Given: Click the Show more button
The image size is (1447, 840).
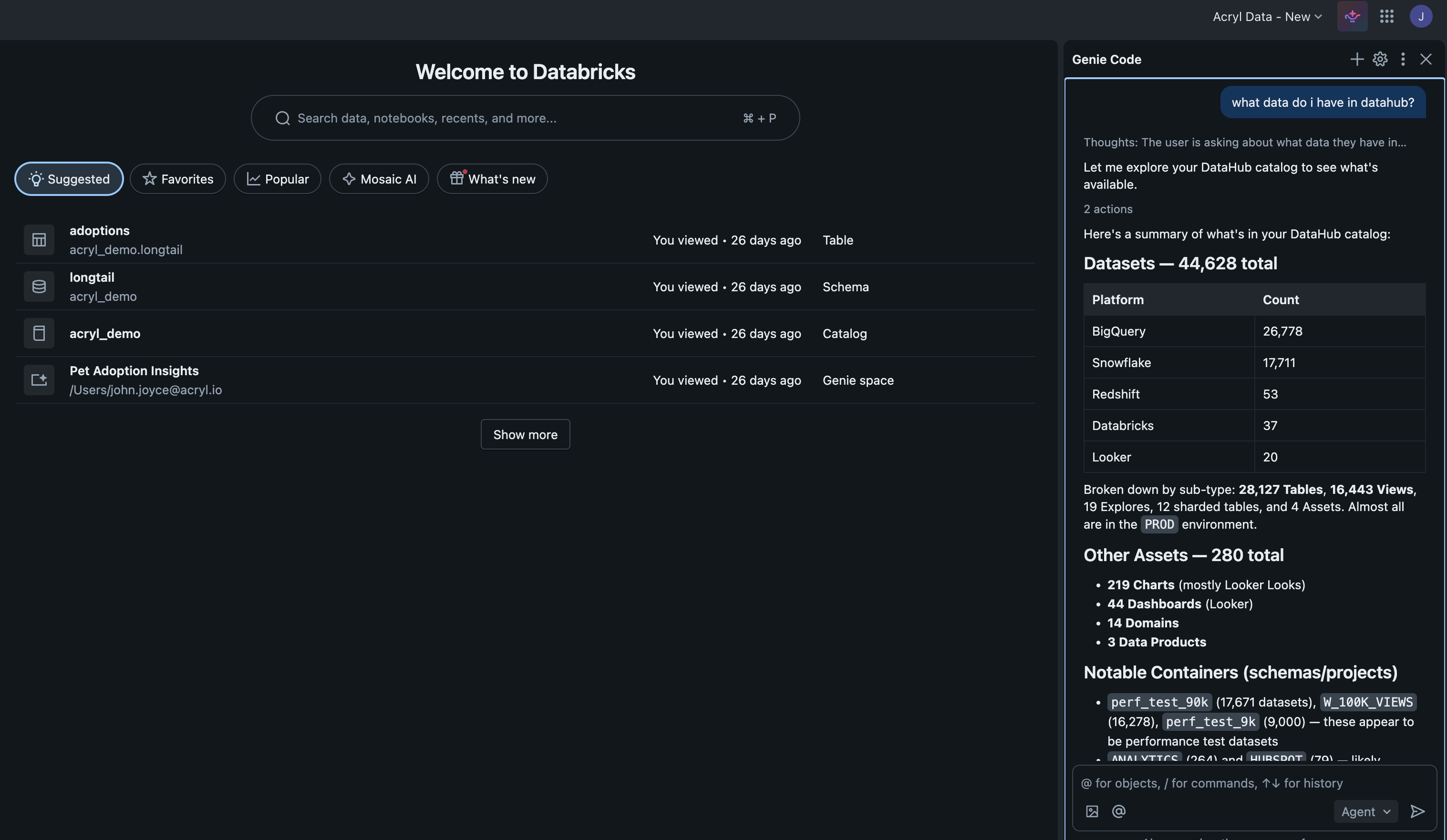Looking at the screenshot, I should (525, 434).
